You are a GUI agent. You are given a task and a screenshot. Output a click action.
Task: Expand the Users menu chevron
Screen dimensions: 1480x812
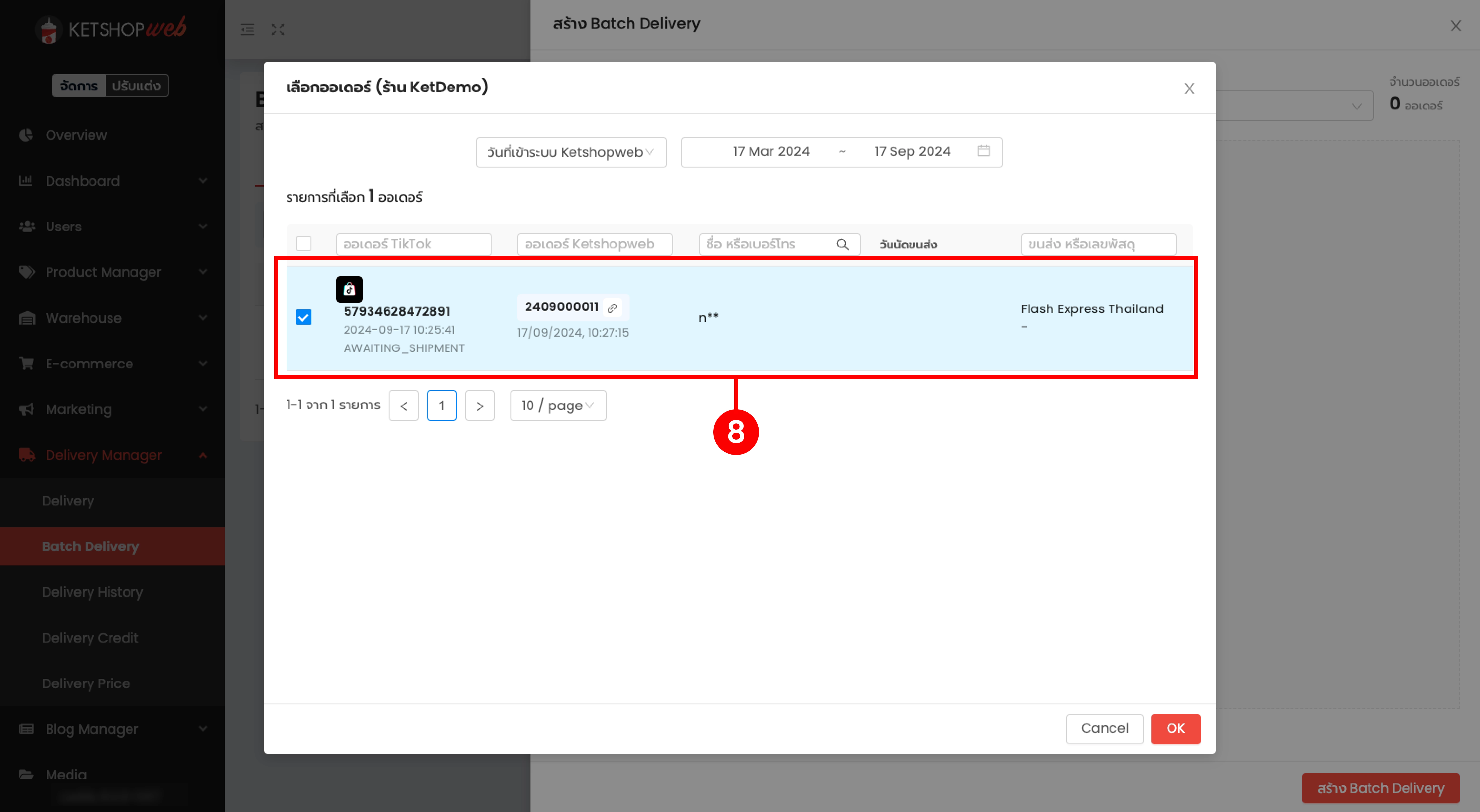[203, 226]
